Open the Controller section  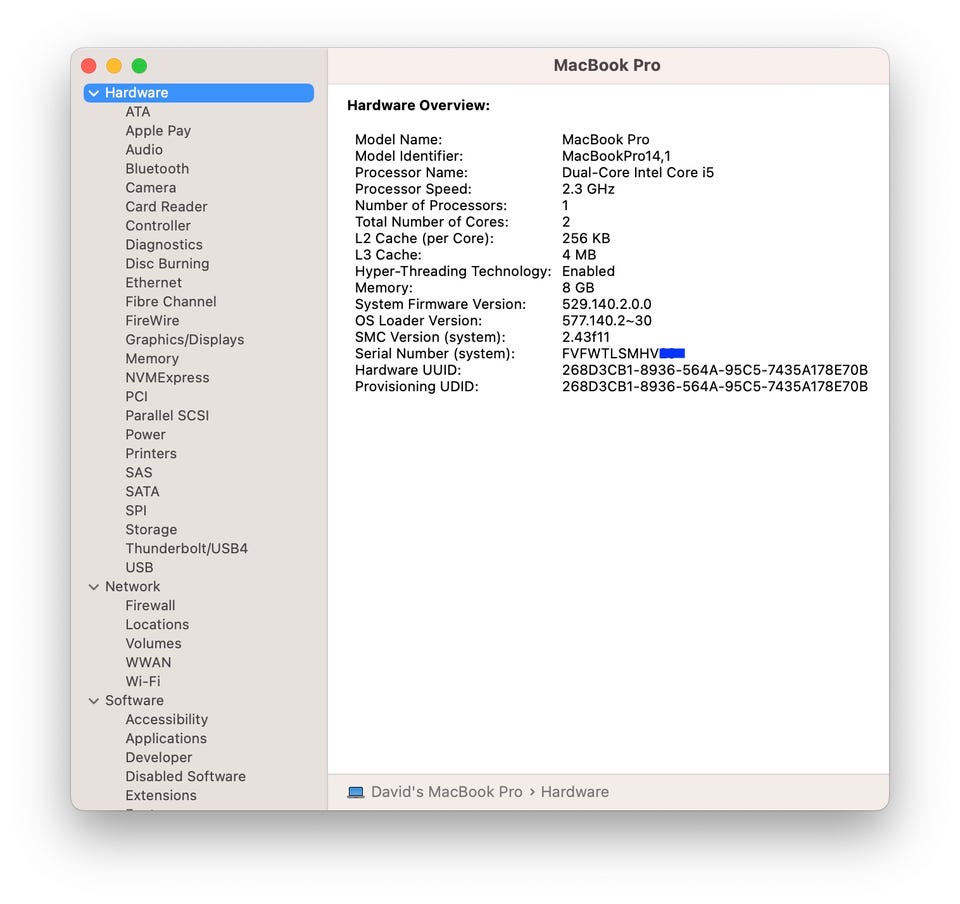(x=158, y=226)
